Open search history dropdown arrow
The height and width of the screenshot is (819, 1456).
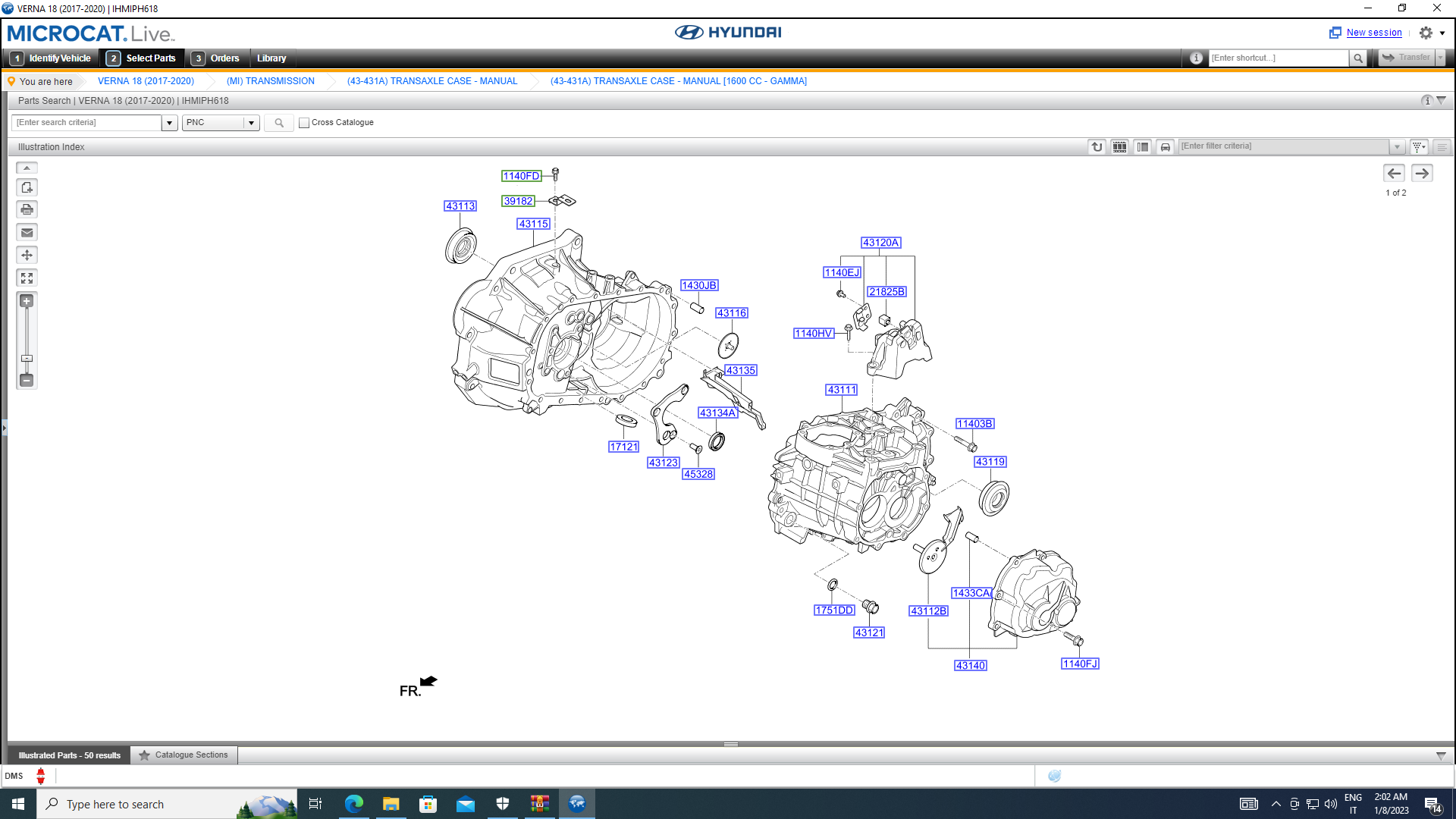(x=169, y=123)
